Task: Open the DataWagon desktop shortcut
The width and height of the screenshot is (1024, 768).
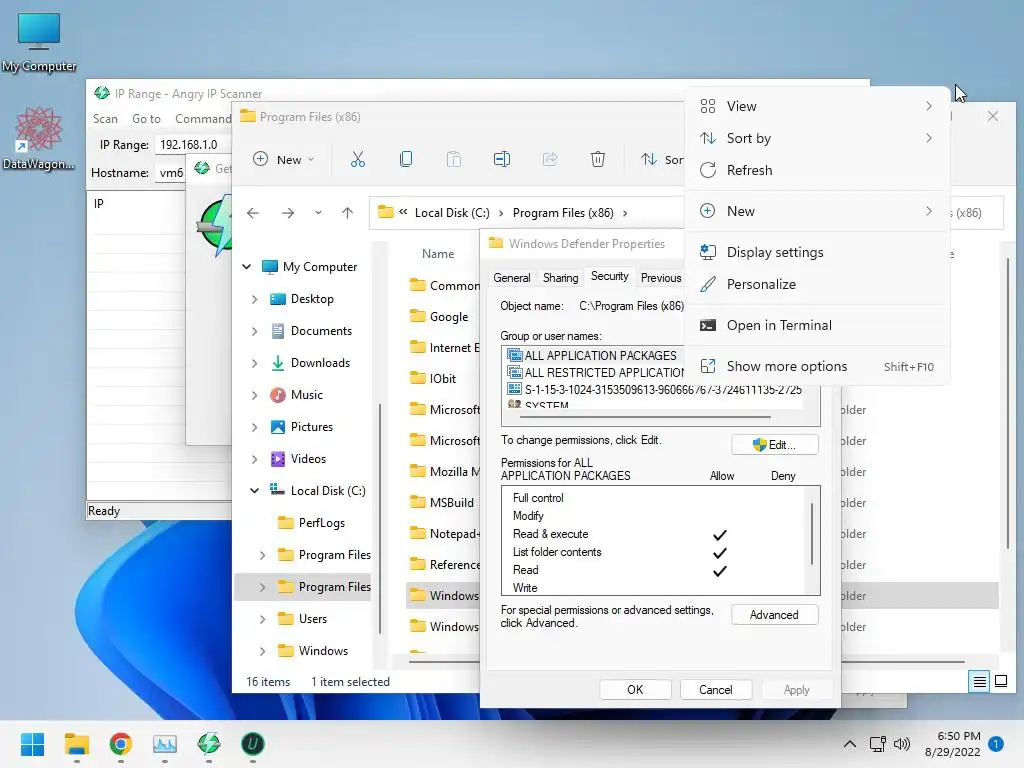Action: click(x=39, y=138)
